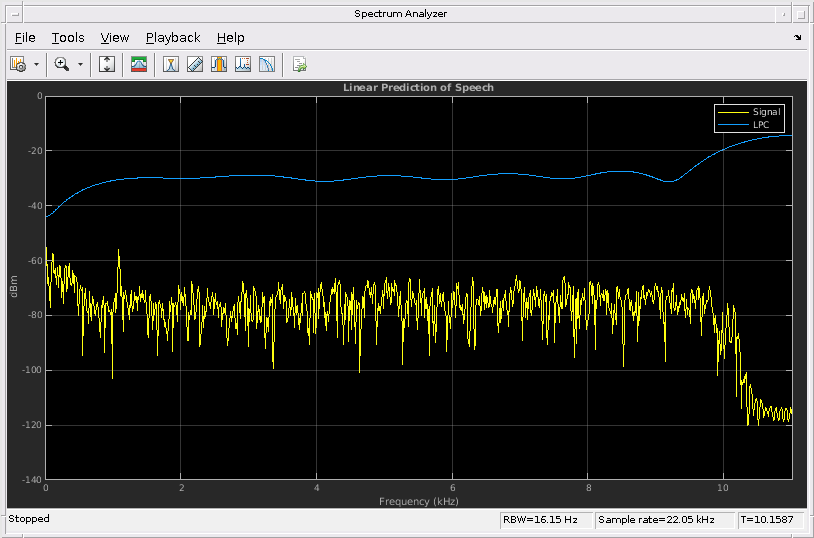Open the File menu

pyautogui.click(x=25, y=38)
